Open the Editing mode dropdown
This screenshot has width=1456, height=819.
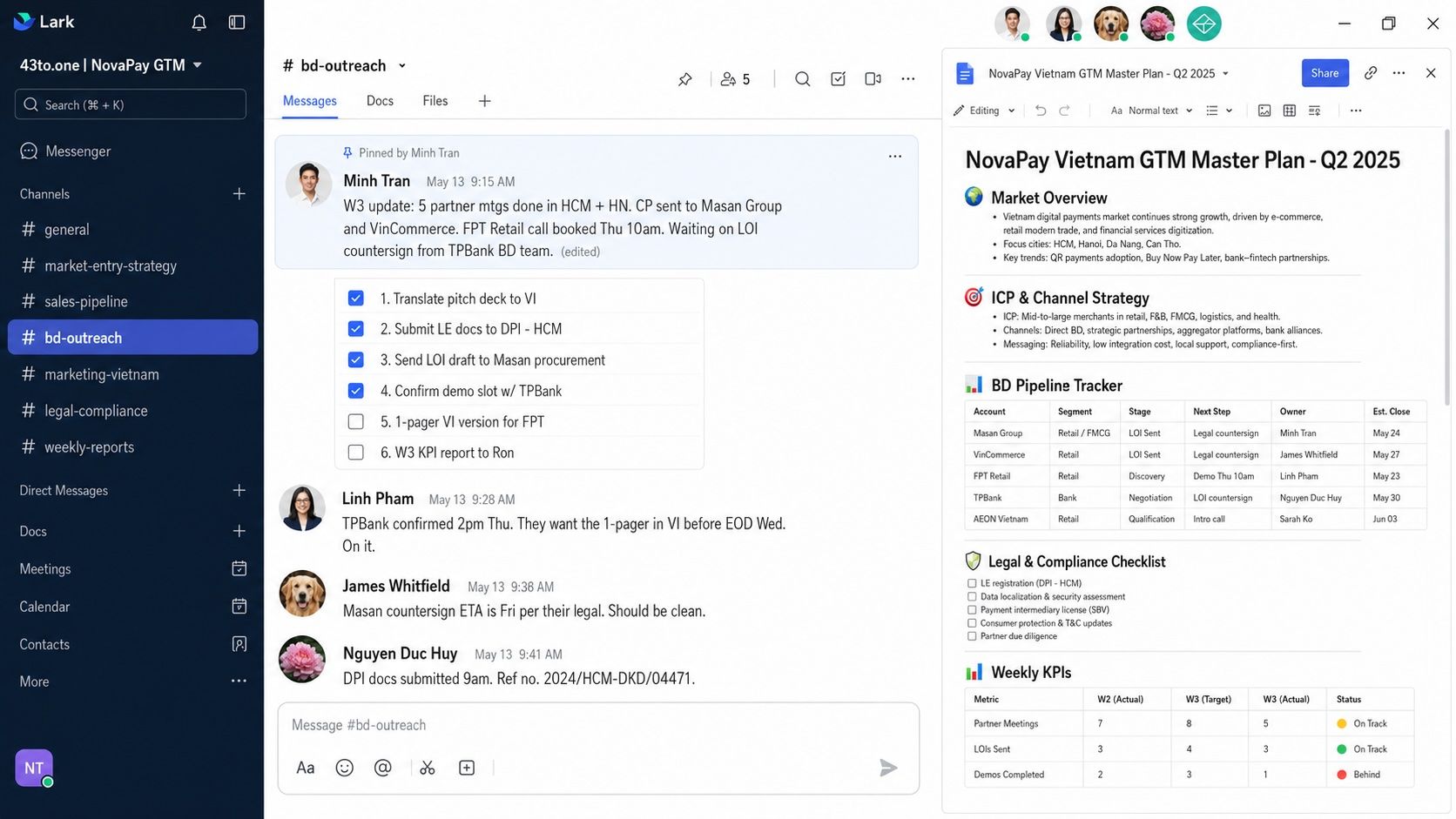[x=985, y=111]
